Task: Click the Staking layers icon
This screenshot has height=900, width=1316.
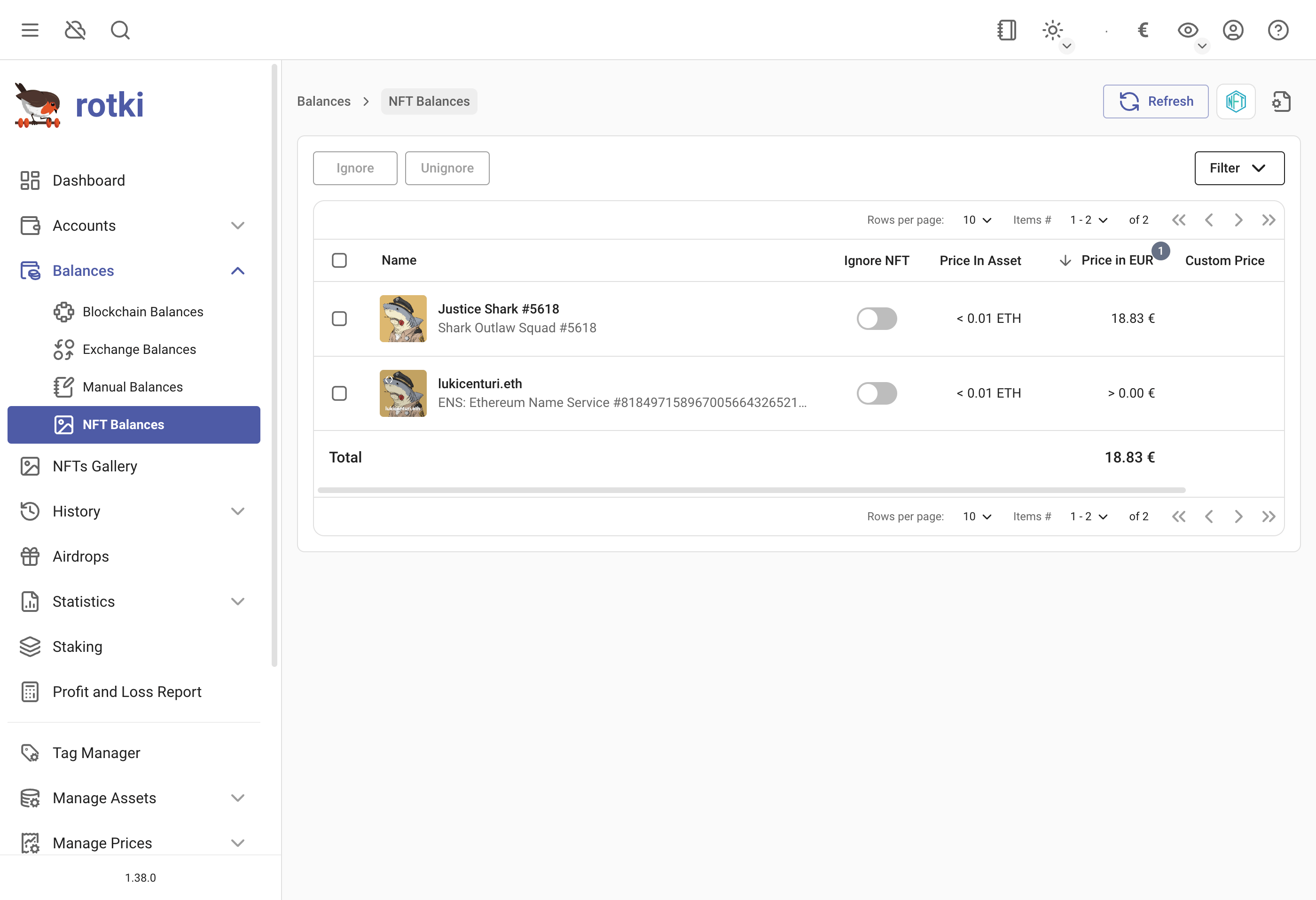Action: (30, 647)
